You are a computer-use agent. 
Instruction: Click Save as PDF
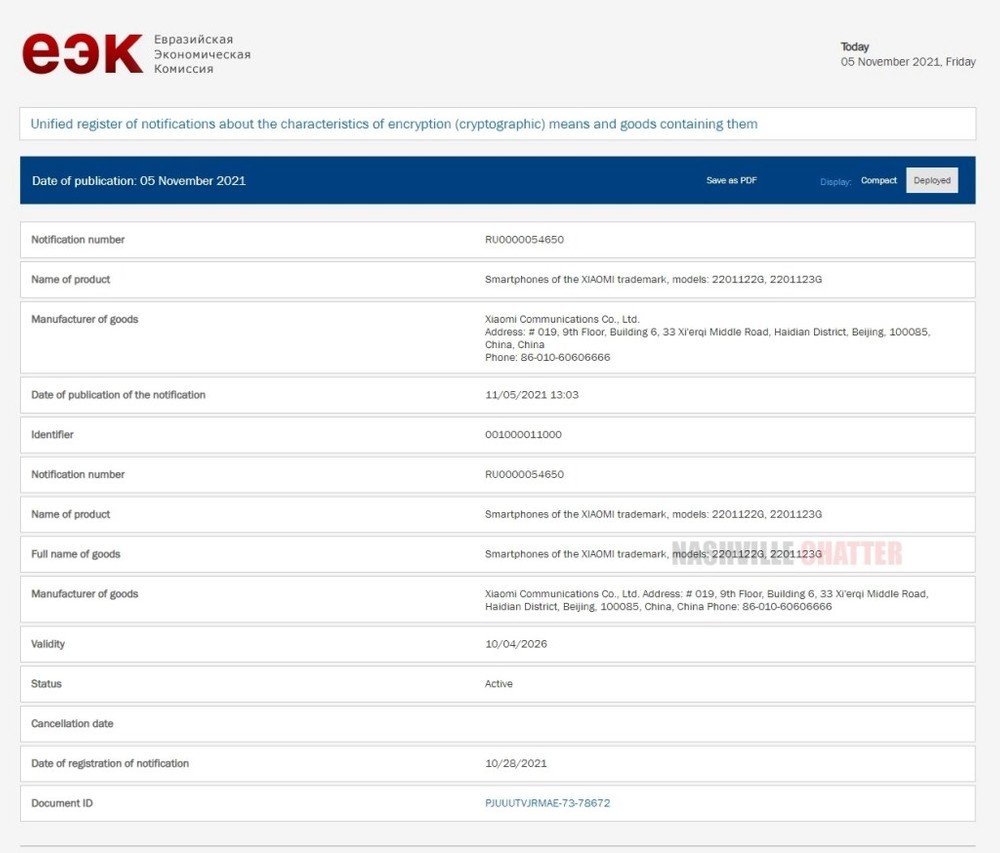(x=731, y=180)
